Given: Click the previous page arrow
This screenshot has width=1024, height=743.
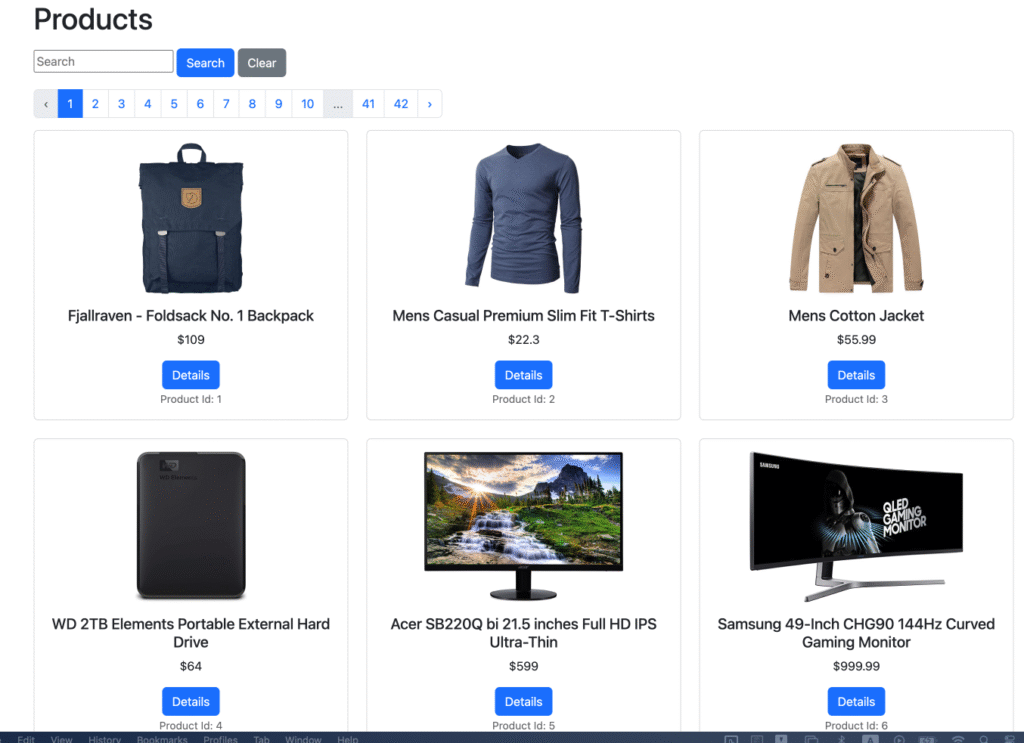Looking at the screenshot, I should 46,104.
